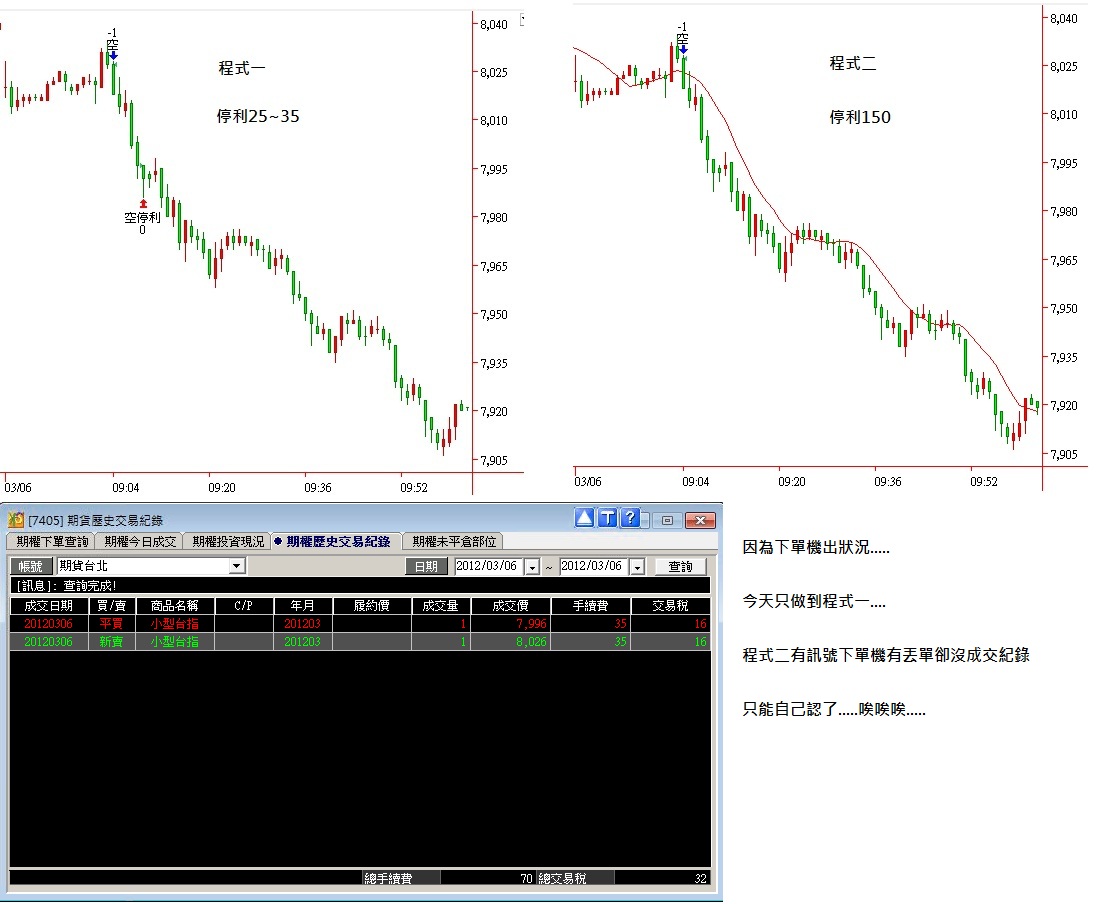The width and height of the screenshot is (1106, 904).
Task: Close the 期貨歷史交易紀錄 window
Action: click(700, 520)
